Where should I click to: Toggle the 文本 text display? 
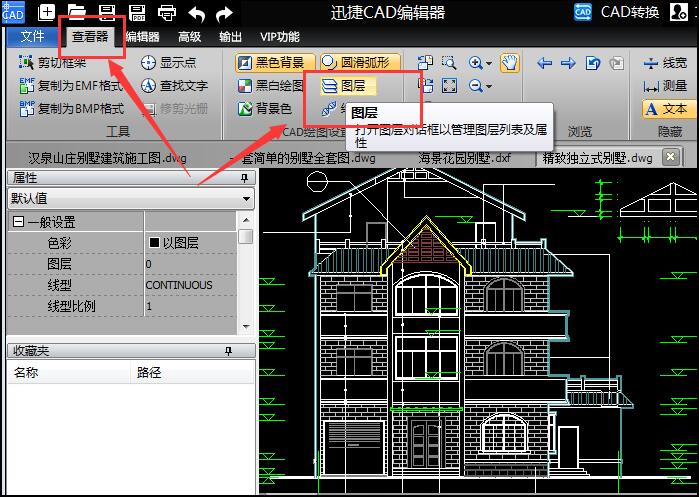667,109
